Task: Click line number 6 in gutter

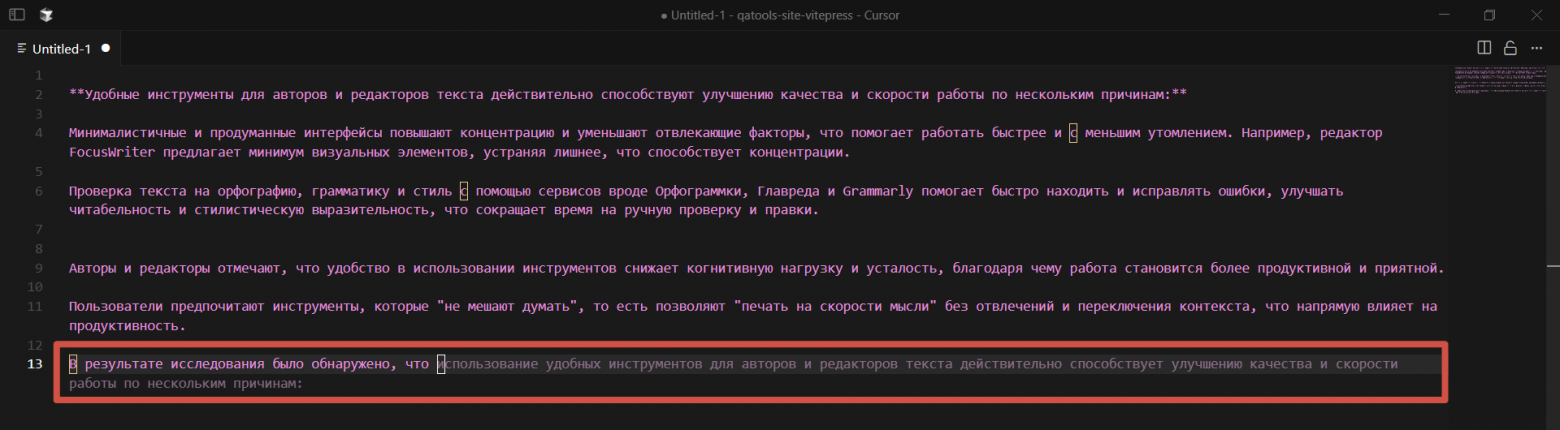Action: click(x=39, y=191)
